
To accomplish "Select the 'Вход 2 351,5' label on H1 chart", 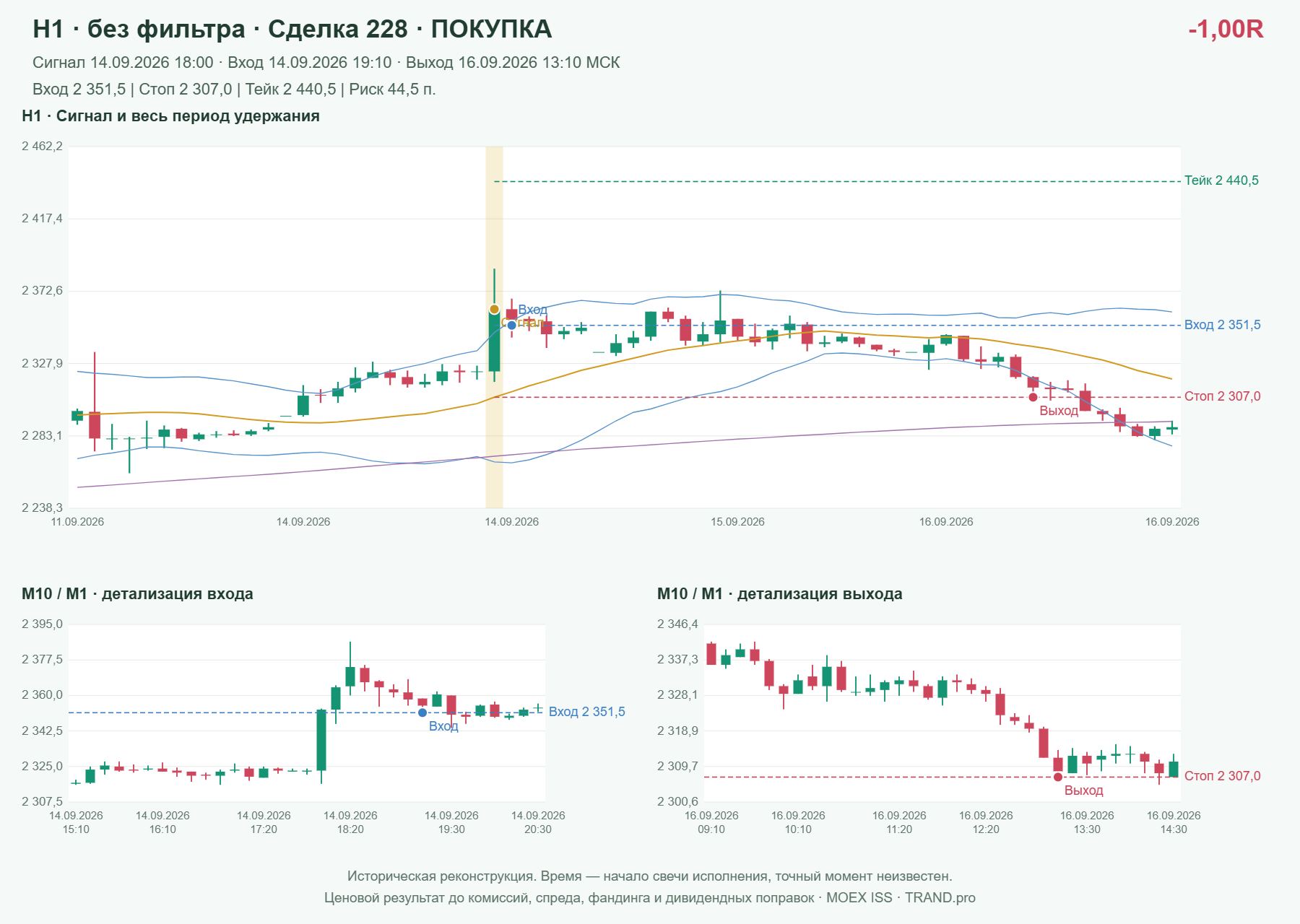I will click(1223, 325).
